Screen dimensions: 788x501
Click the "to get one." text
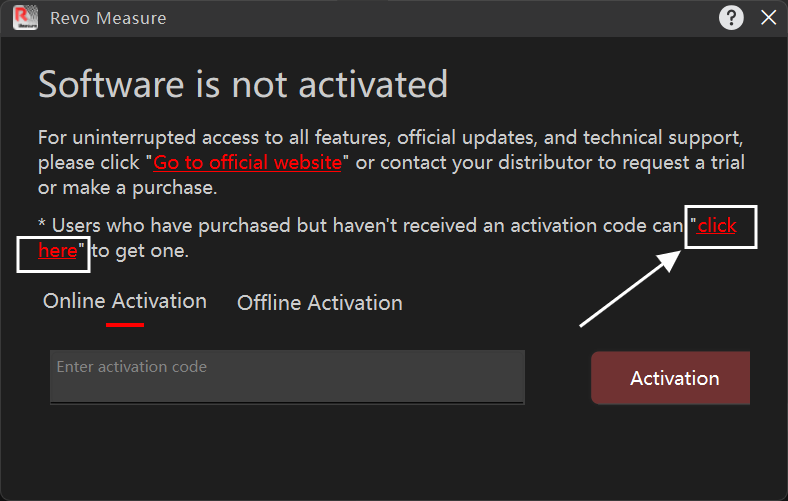[x=140, y=251]
